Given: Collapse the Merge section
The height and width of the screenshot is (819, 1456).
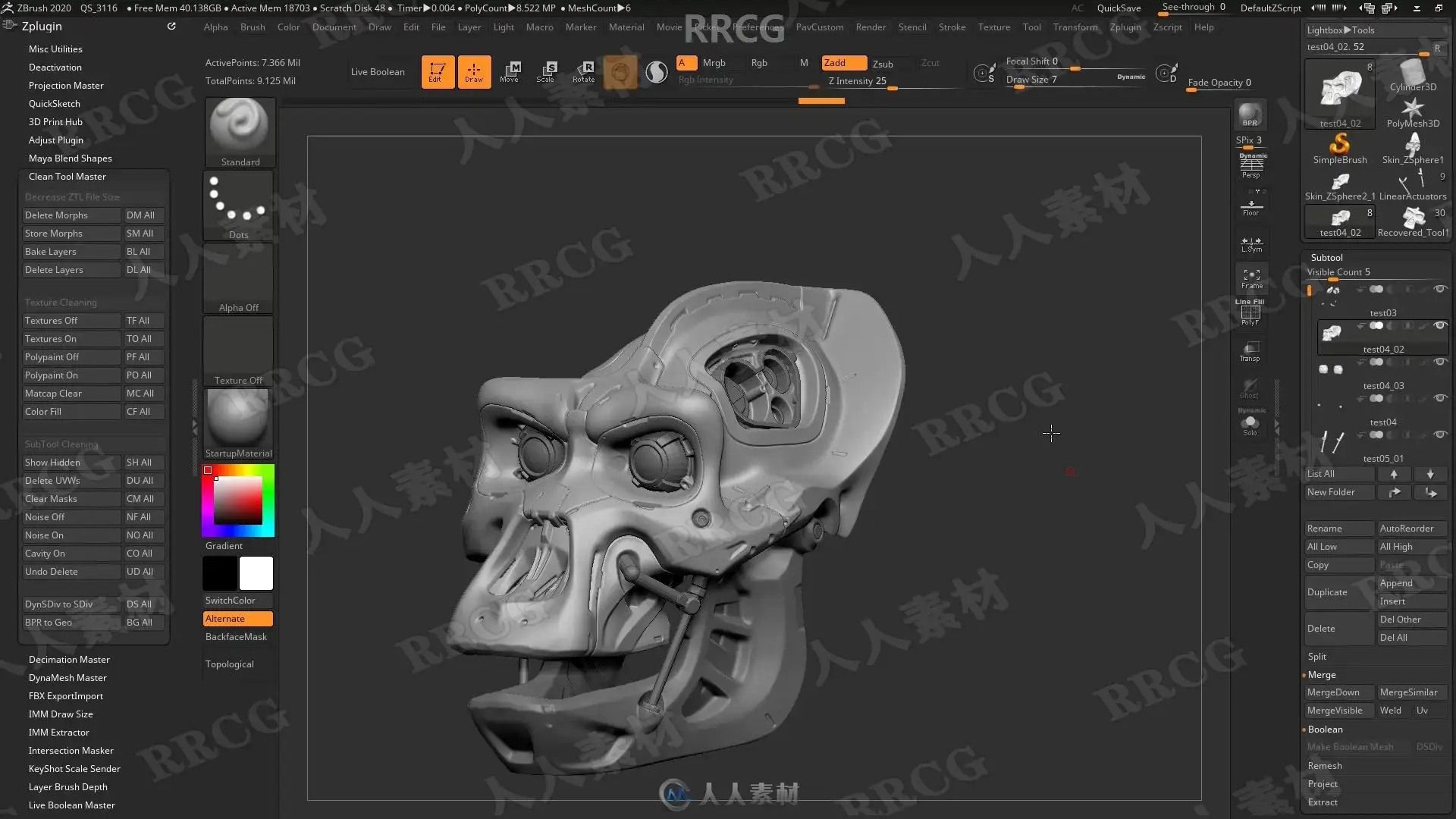Looking at the screenshot, I should [x=1322, y=674].
